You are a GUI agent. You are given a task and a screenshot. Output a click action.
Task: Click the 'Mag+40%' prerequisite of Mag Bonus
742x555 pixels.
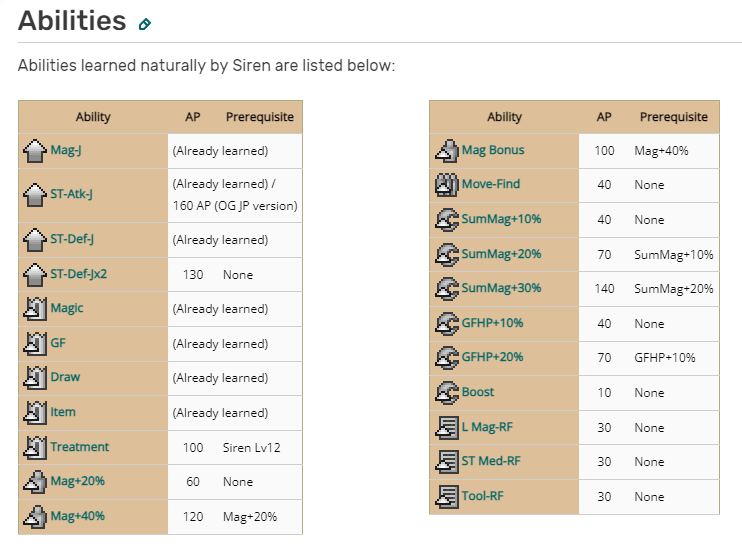pos(661,151)
